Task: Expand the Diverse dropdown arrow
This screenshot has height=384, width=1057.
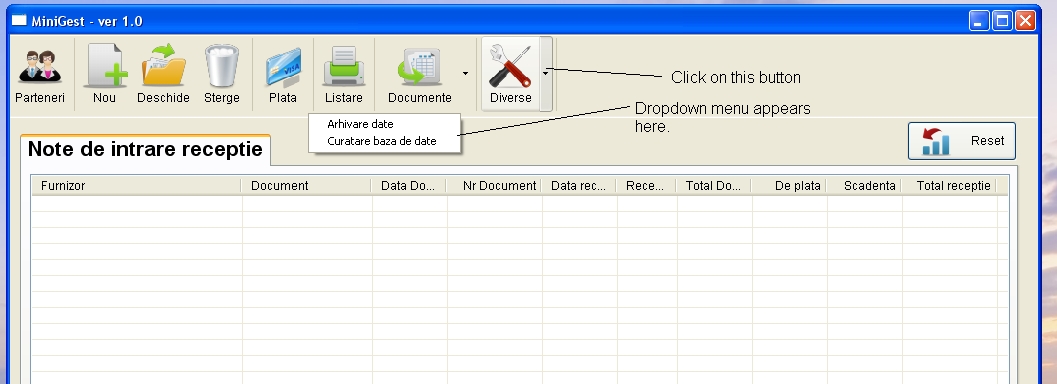Action: [545, 73]
